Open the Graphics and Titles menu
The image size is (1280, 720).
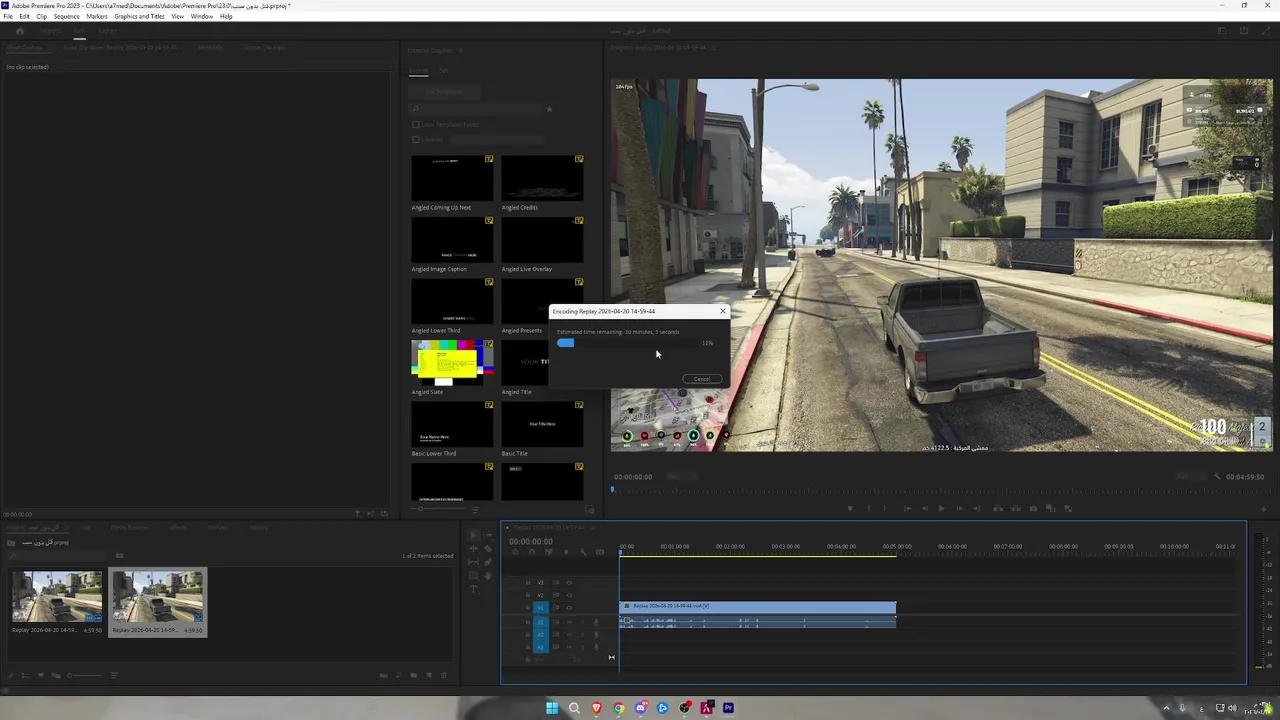coord(139,16)
